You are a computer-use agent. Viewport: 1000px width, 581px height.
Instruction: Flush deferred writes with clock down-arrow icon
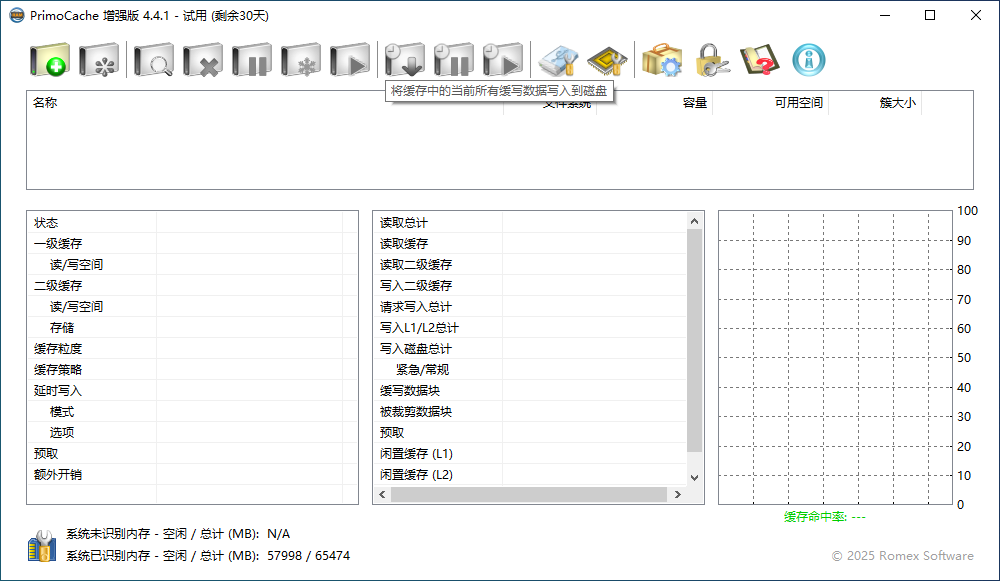pos(405,61)
